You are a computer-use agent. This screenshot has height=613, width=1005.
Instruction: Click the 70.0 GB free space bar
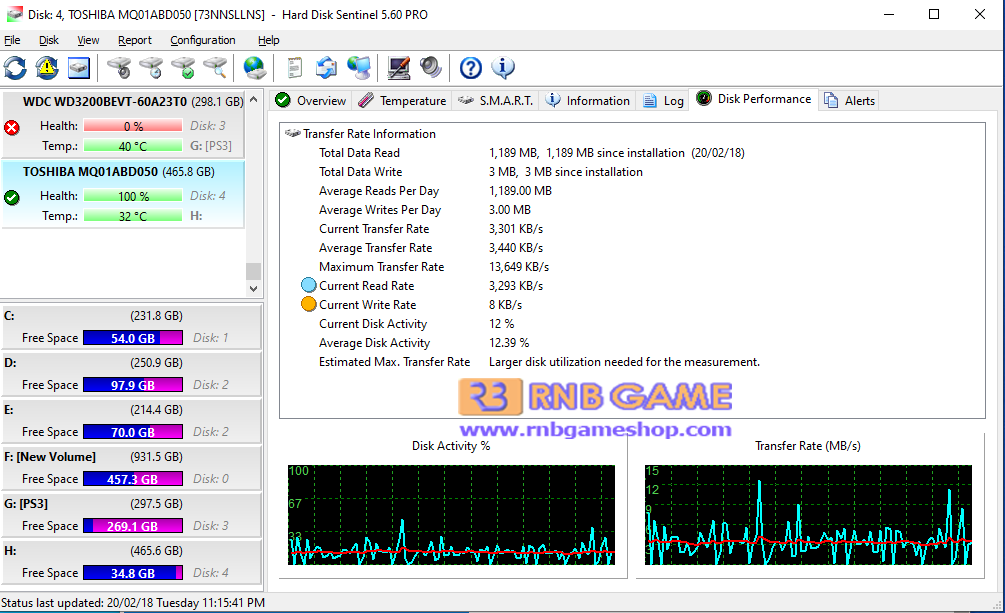(133, 432)
